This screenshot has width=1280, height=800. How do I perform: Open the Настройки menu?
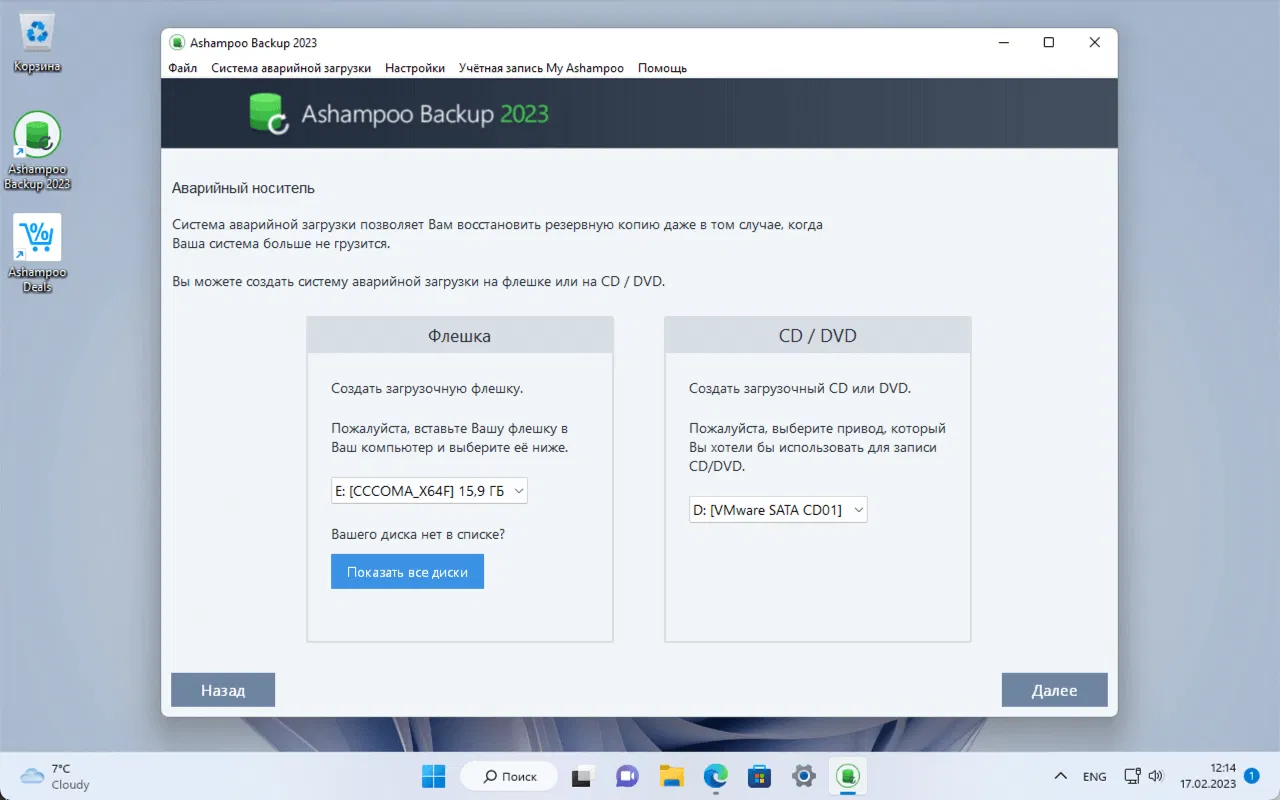[415, 68]
